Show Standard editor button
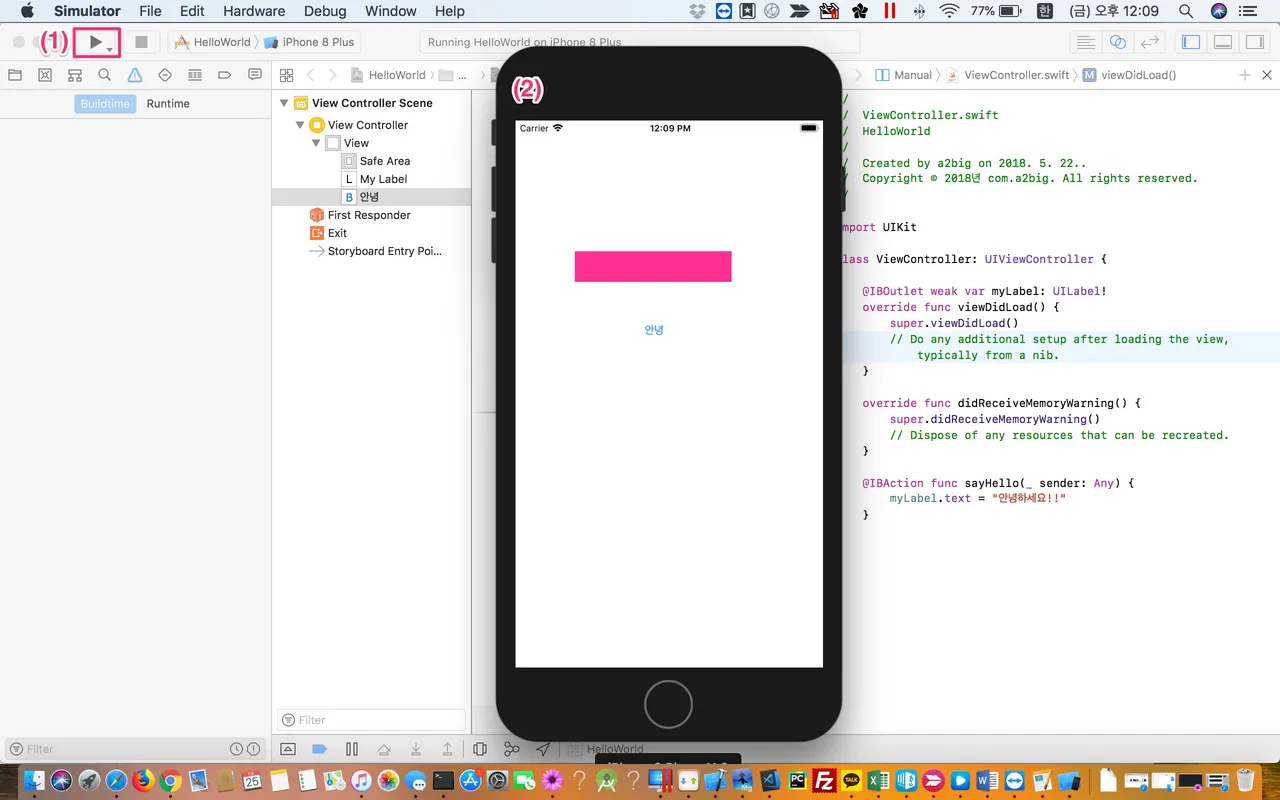This screenshot has width=1280, height=800. [x=1084, y=43]
